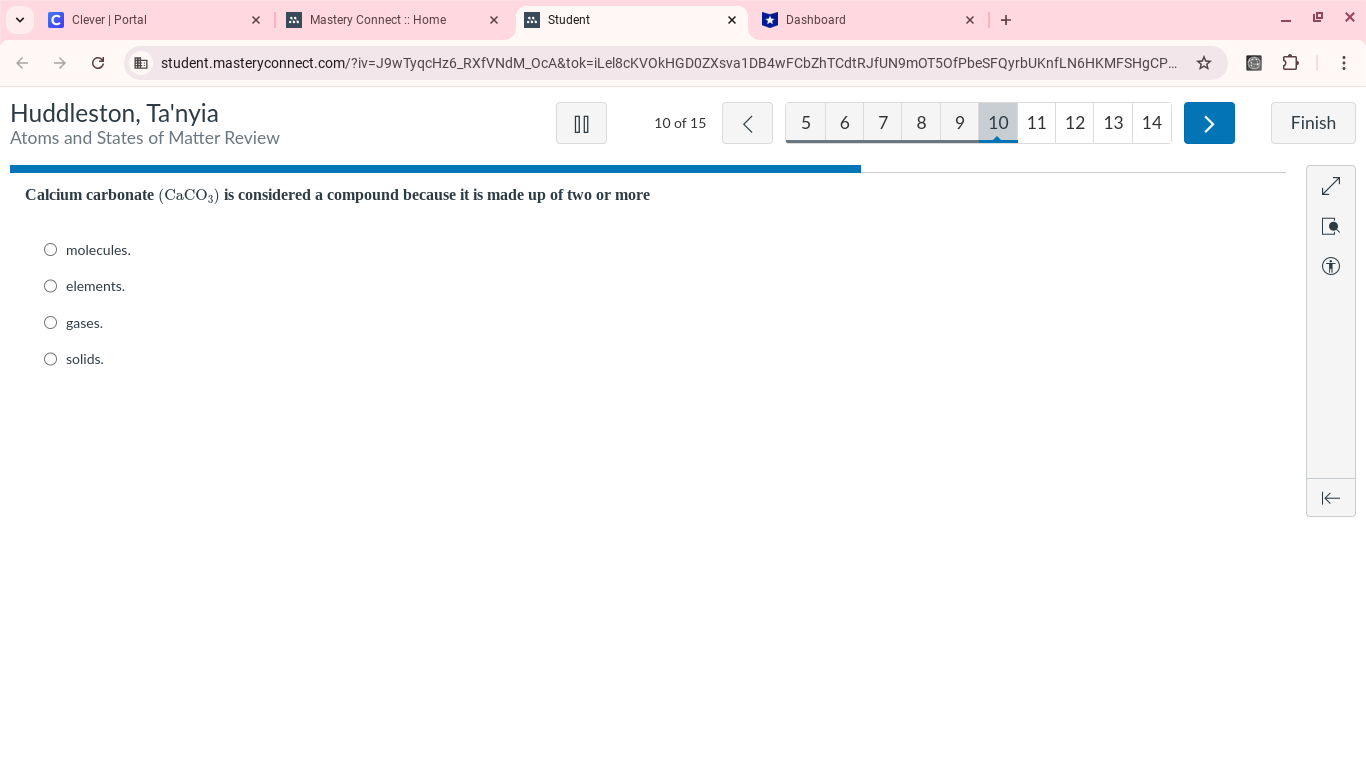
Task: Click the Calcium carbonate question text
Action: [337, 195]
